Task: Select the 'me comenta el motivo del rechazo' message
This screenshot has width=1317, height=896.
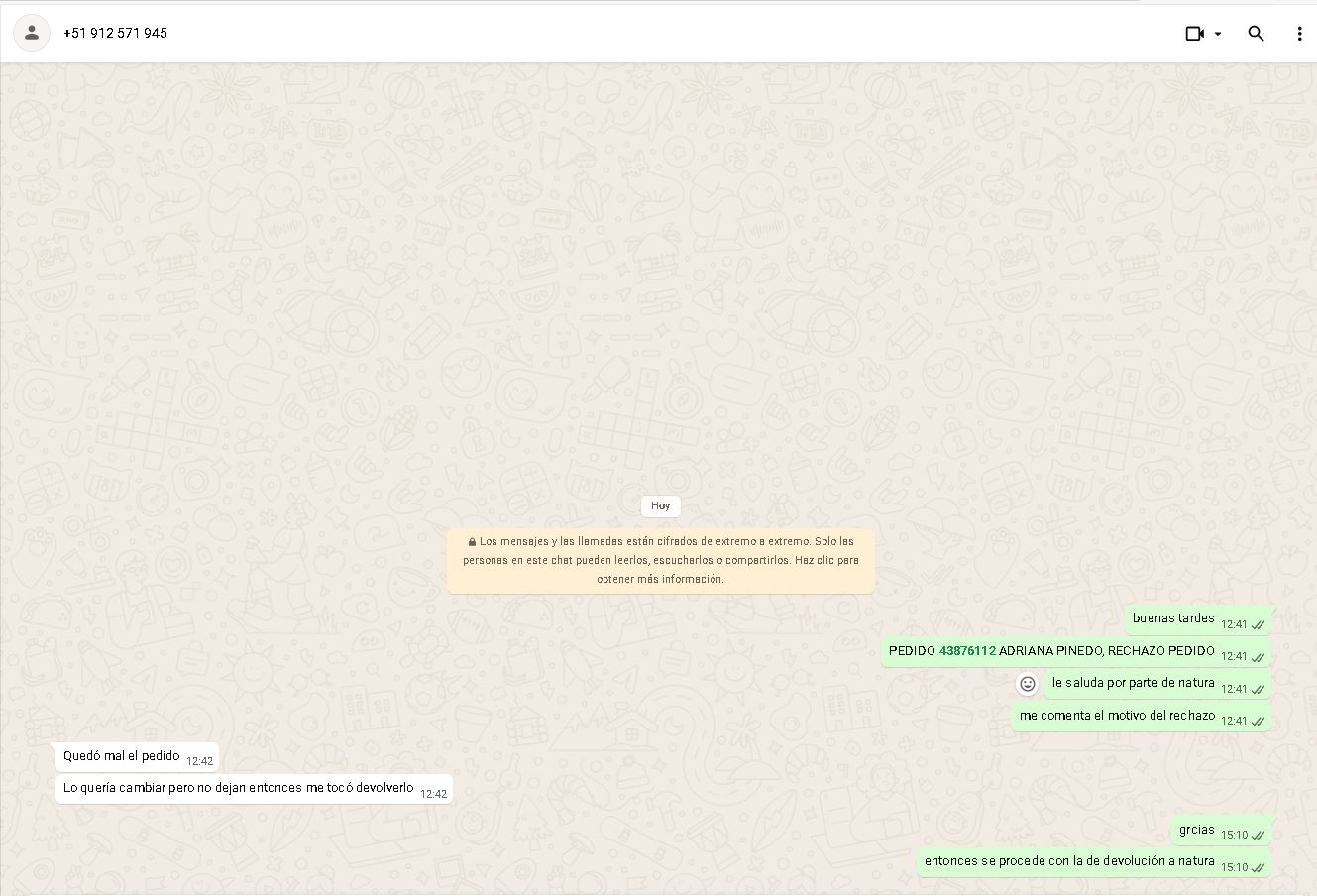Action: 1117,716
